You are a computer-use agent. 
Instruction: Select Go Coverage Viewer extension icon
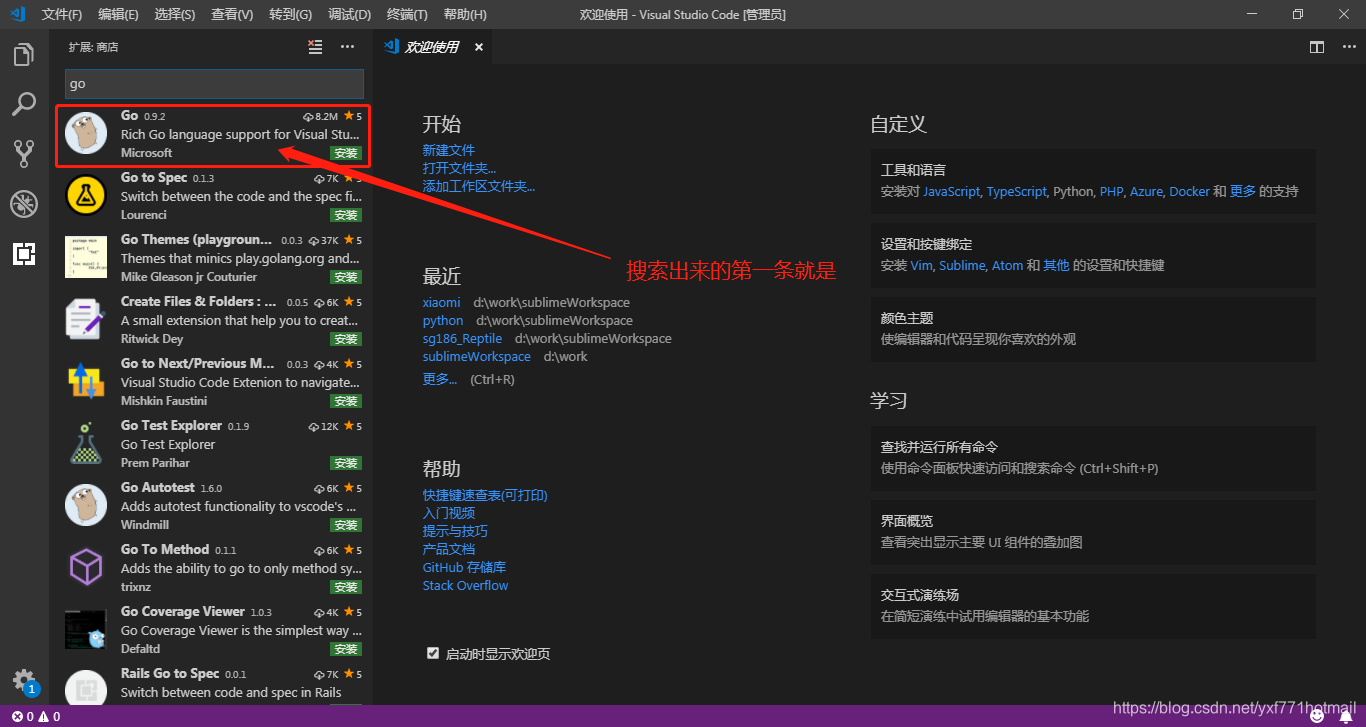86,630
